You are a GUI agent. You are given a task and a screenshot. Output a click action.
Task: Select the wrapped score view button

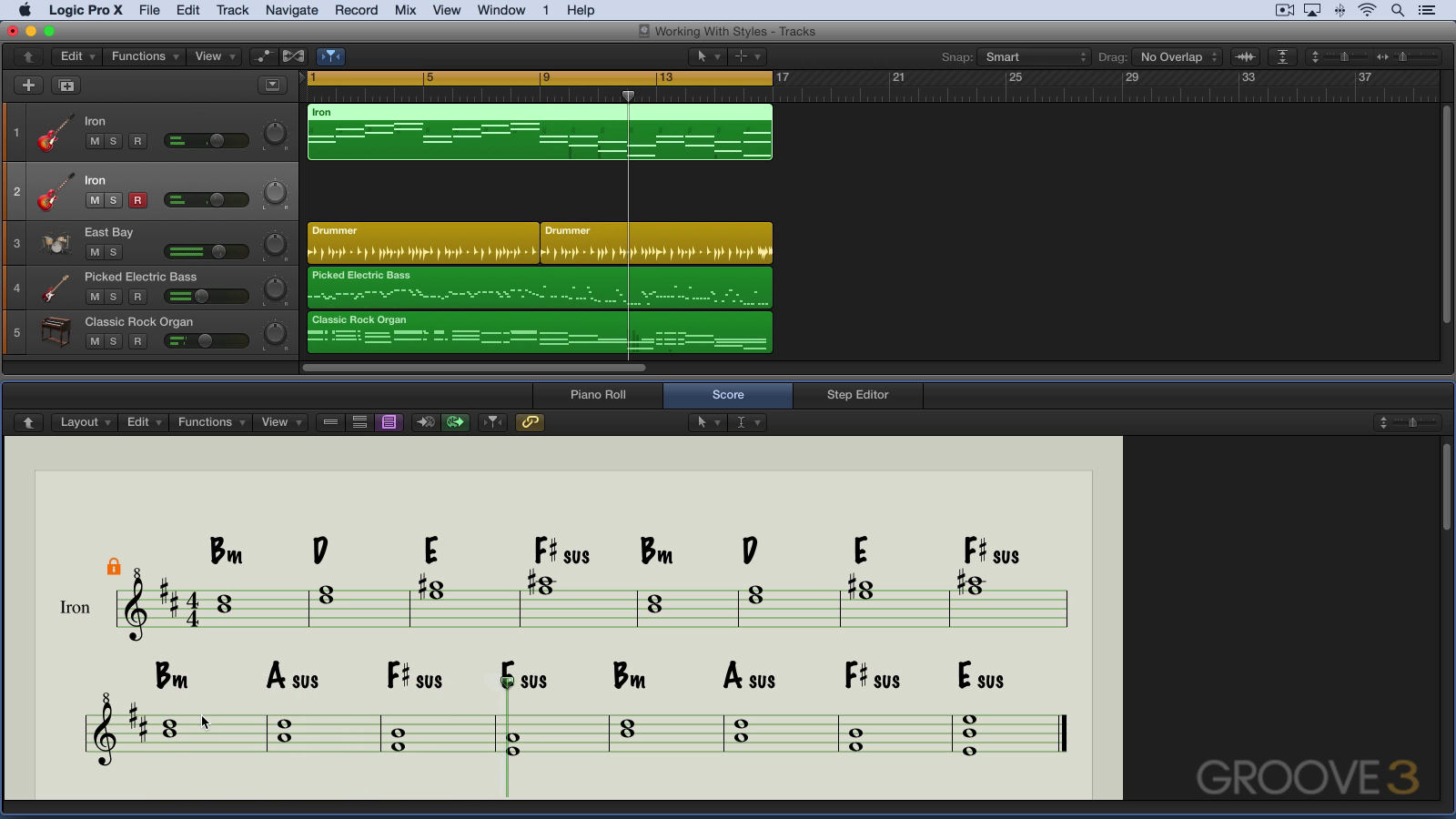[359, 422]
